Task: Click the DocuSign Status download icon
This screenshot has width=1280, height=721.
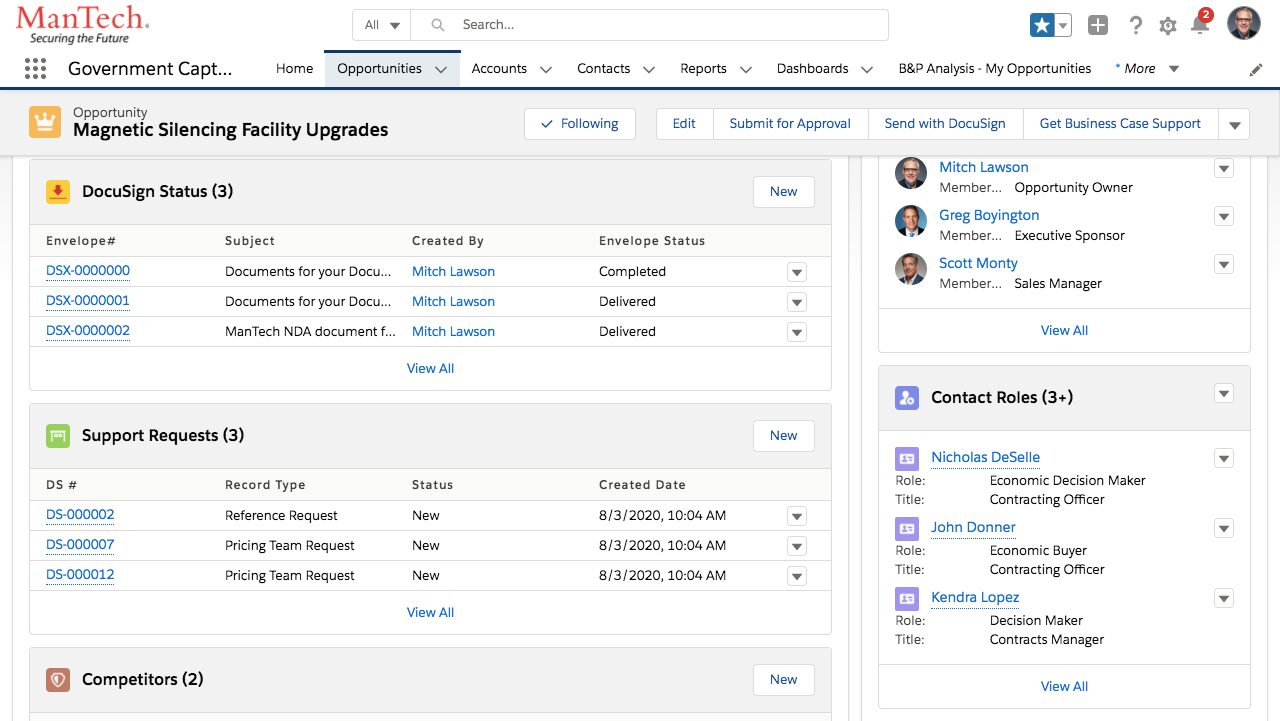Action: point(58,192)
